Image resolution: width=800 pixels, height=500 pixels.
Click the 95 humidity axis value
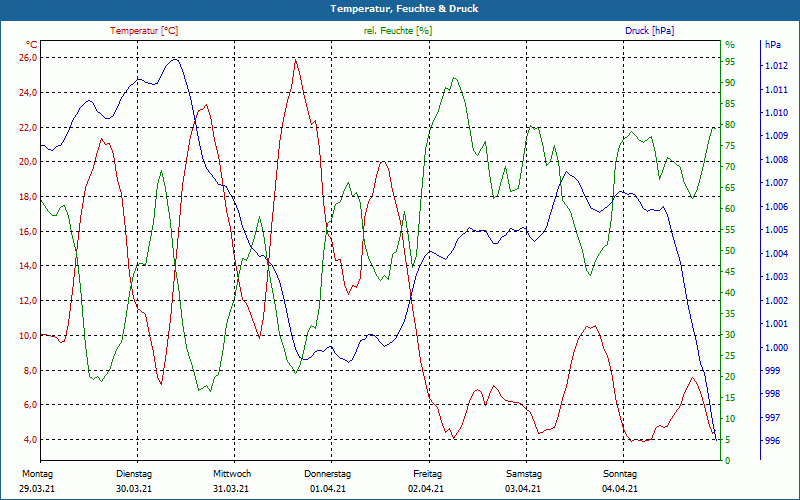(730, 62)
